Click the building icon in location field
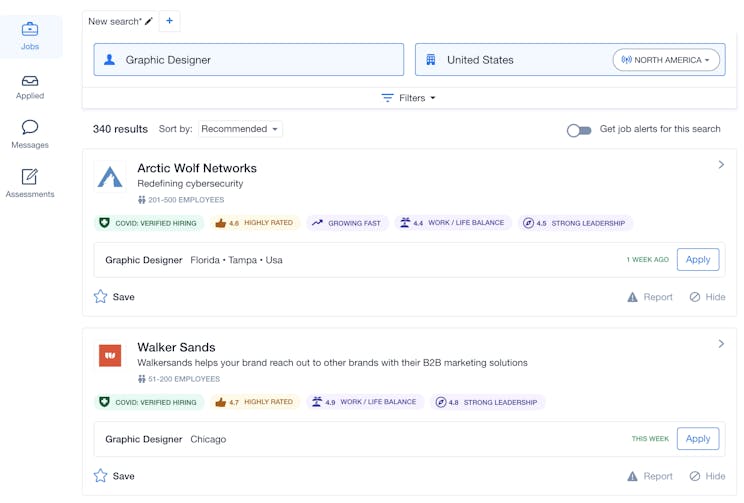 [431, 60]
